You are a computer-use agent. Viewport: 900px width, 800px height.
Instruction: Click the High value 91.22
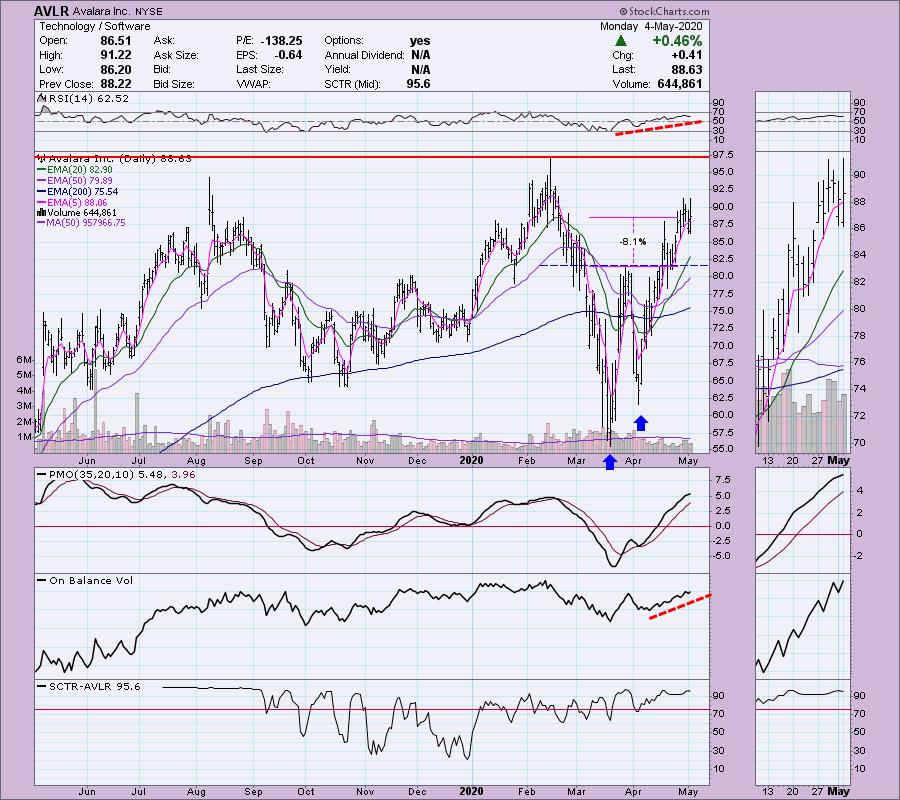[x=116, y=55]
